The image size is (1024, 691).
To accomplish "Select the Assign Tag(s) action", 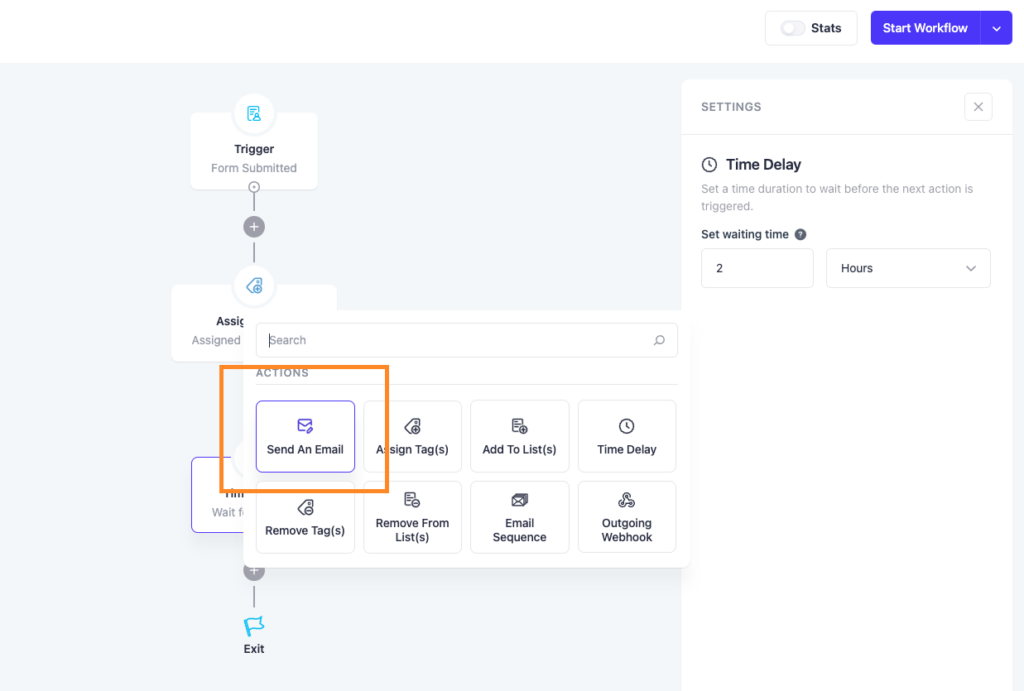I will 412,436.
